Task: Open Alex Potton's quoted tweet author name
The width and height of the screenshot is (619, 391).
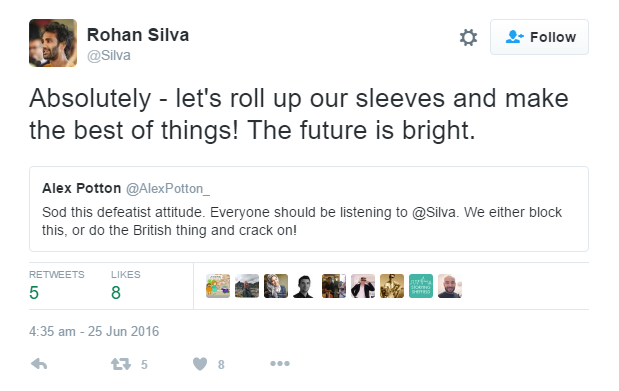Action: (x=81, y=188)
